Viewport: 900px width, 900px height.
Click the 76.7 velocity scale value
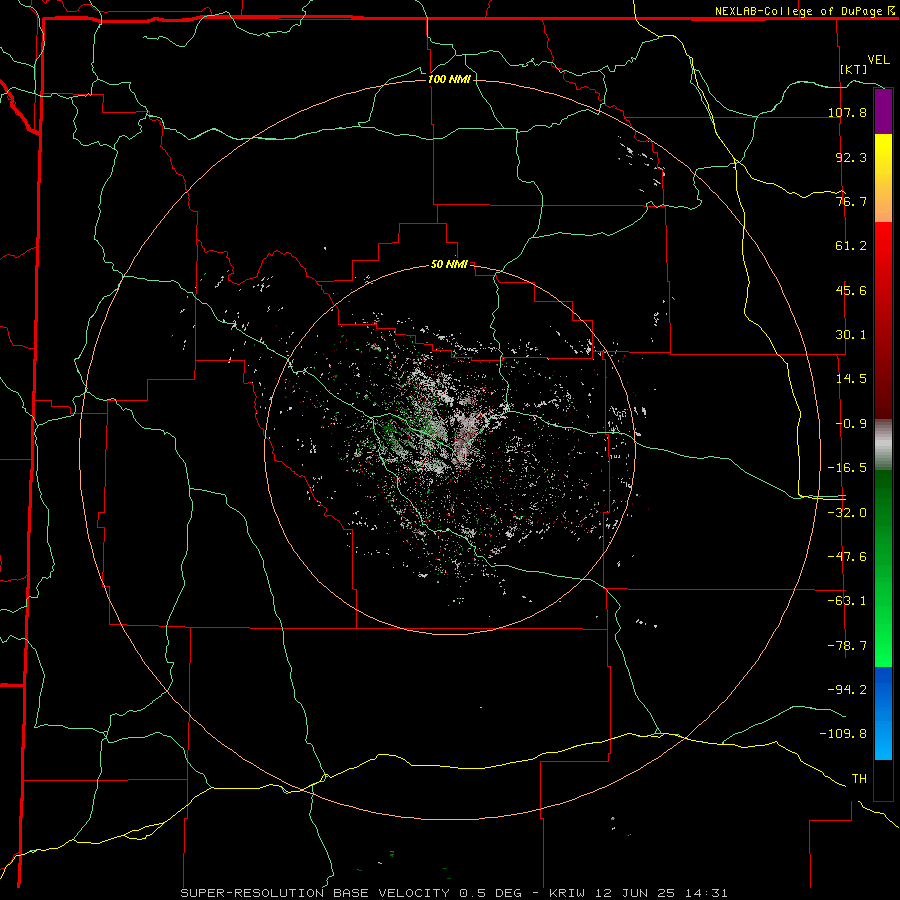pos(851,201)
